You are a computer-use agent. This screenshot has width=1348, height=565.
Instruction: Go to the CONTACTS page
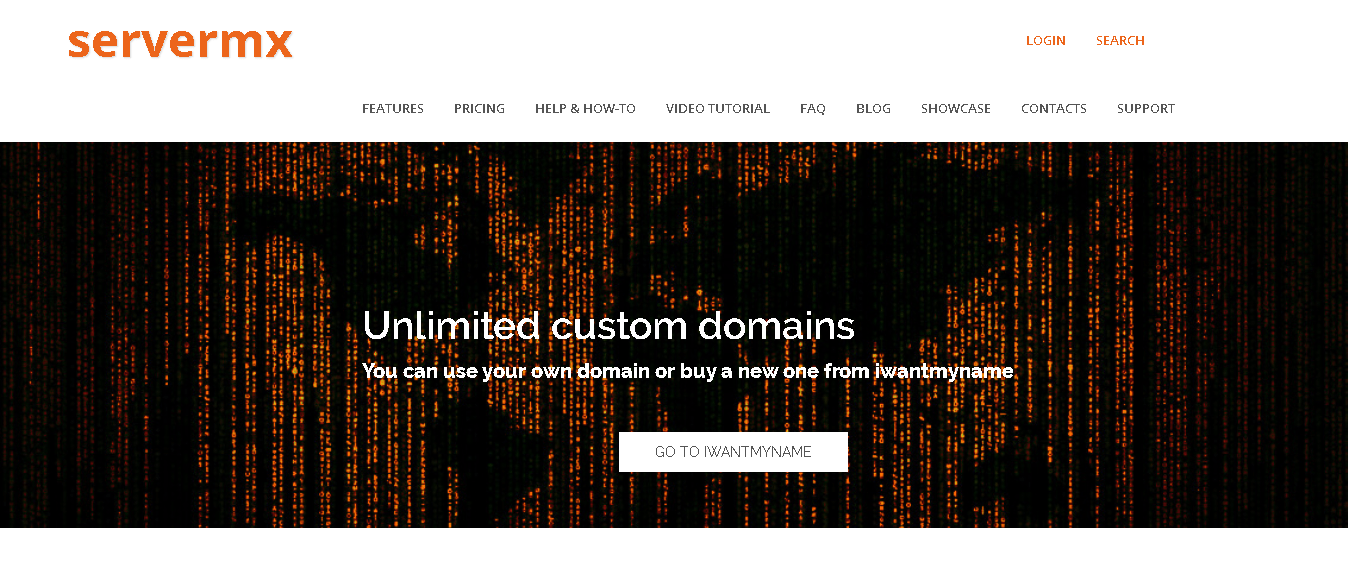point(1054,108)
